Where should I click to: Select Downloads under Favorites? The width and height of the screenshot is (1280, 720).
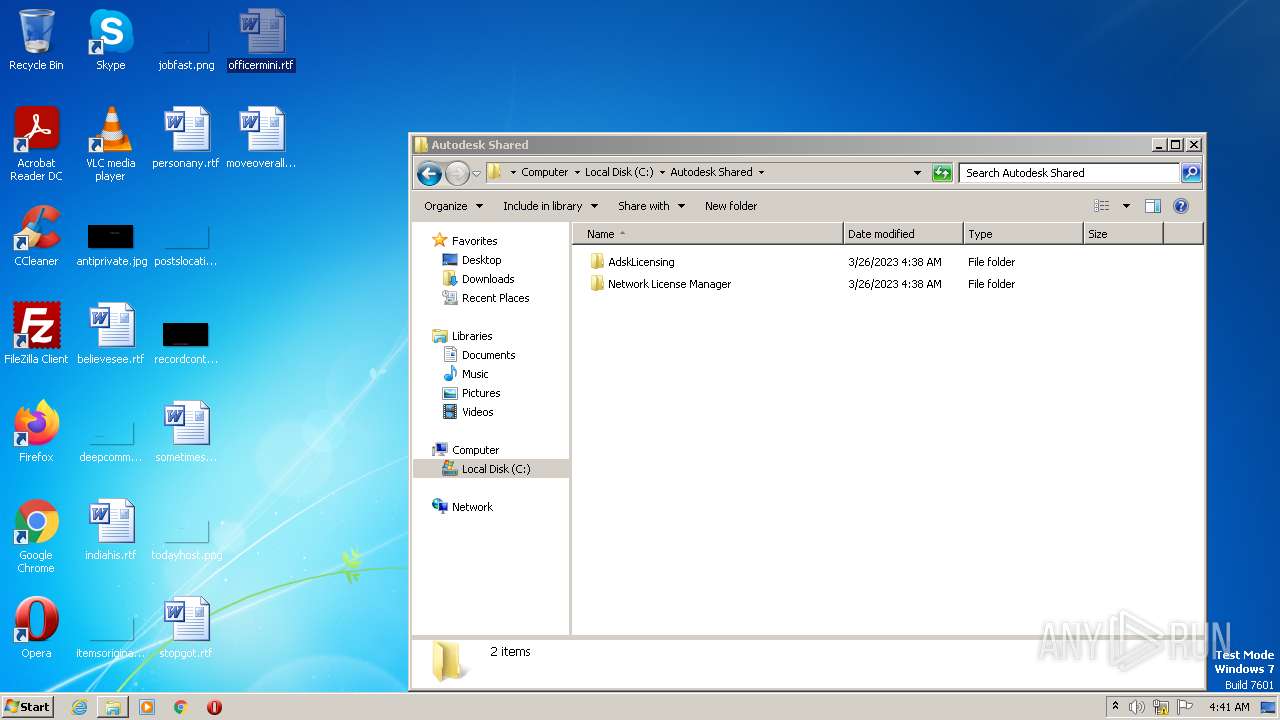488,279
